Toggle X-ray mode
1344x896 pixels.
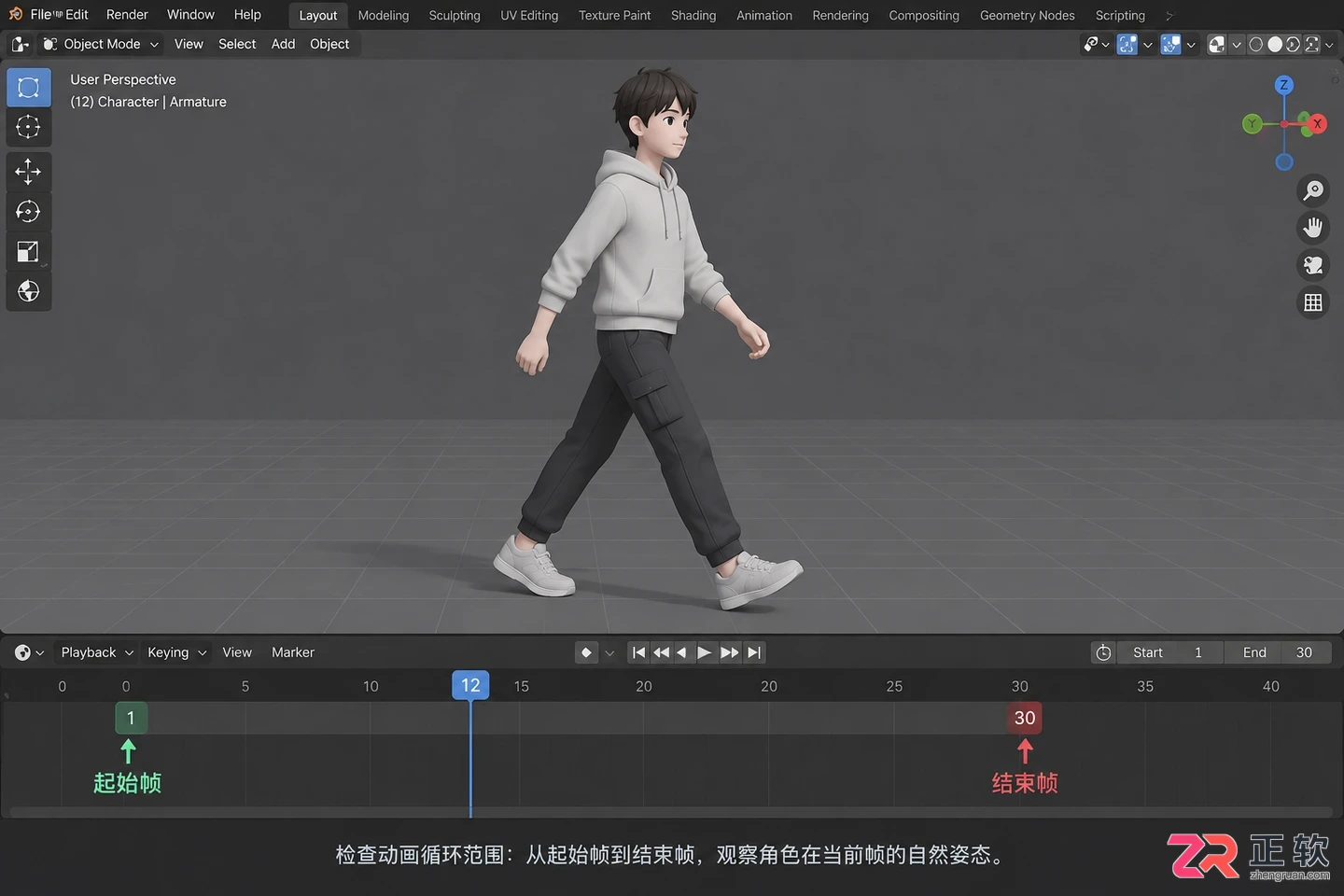1217,44
